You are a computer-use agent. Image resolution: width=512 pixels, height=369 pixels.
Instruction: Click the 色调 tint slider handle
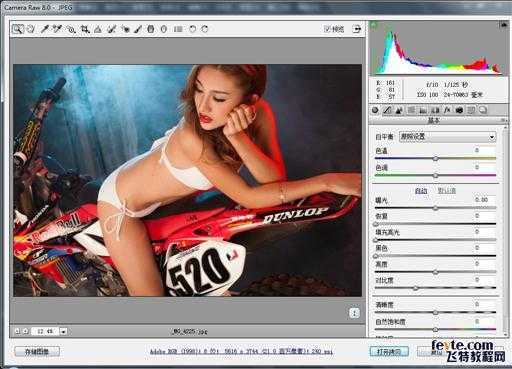tap(435, 175)
